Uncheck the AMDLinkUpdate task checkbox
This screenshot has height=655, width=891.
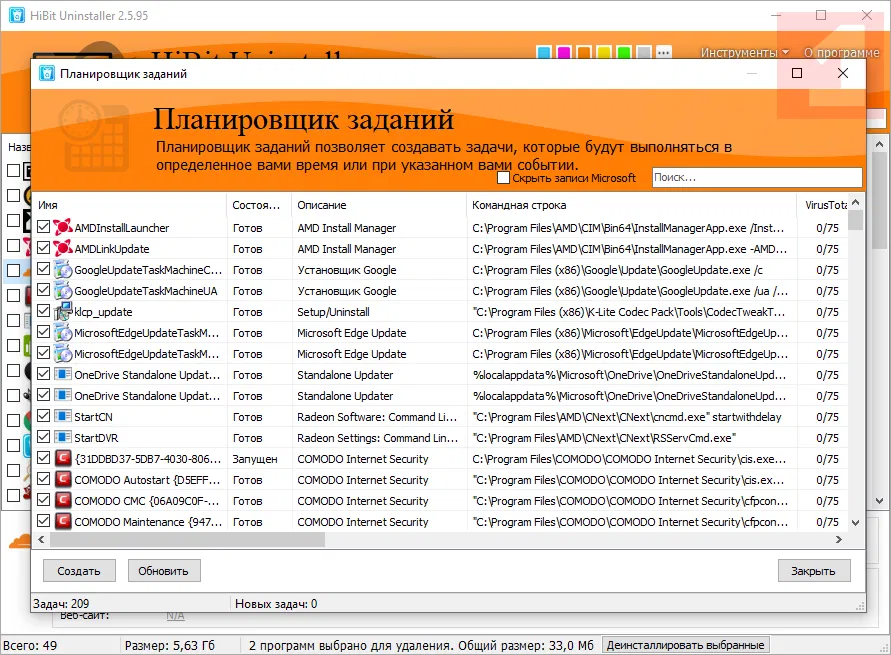tap(43, 248)
